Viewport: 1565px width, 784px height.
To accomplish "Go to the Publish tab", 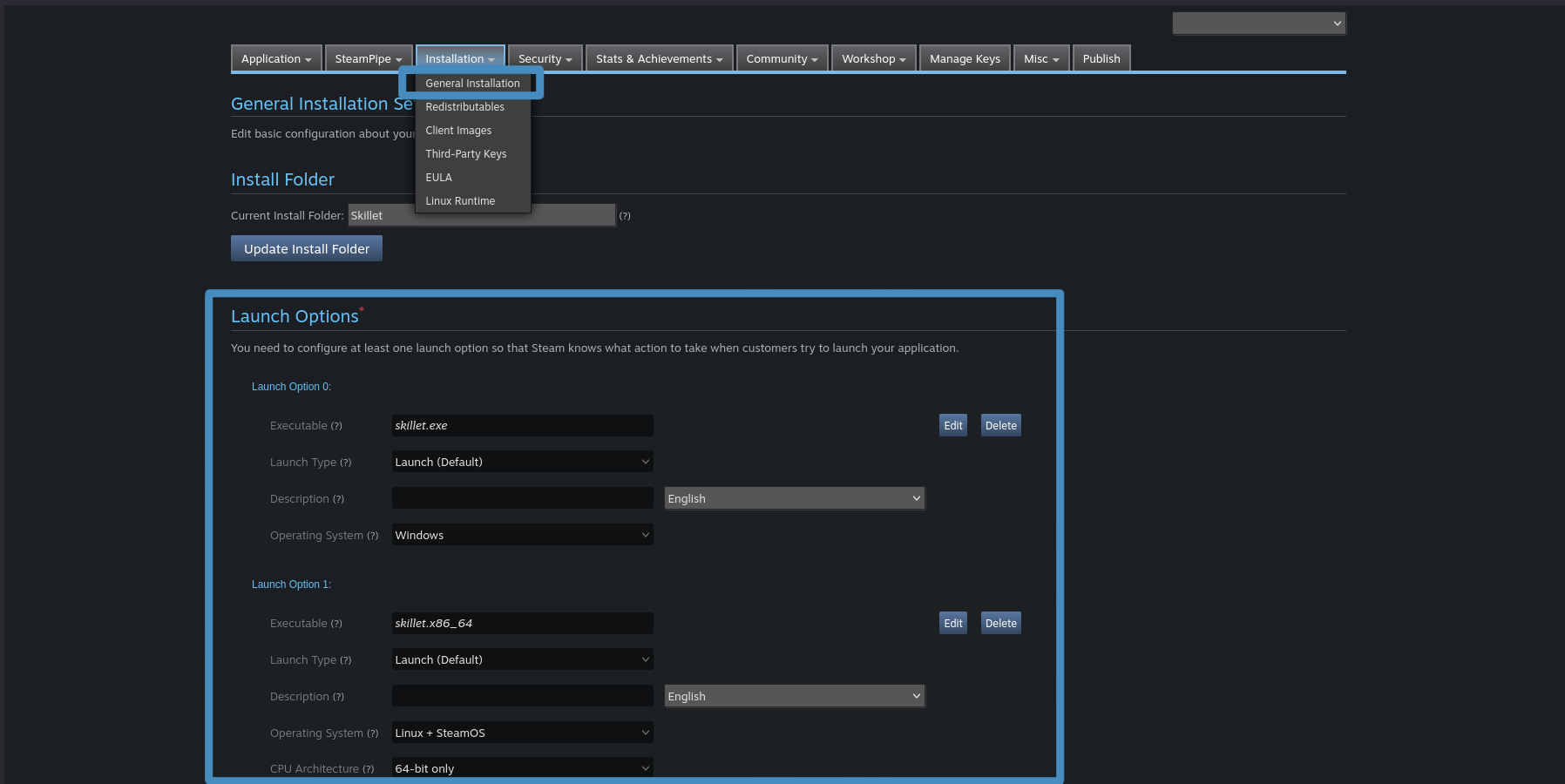I will (1101, 59).
